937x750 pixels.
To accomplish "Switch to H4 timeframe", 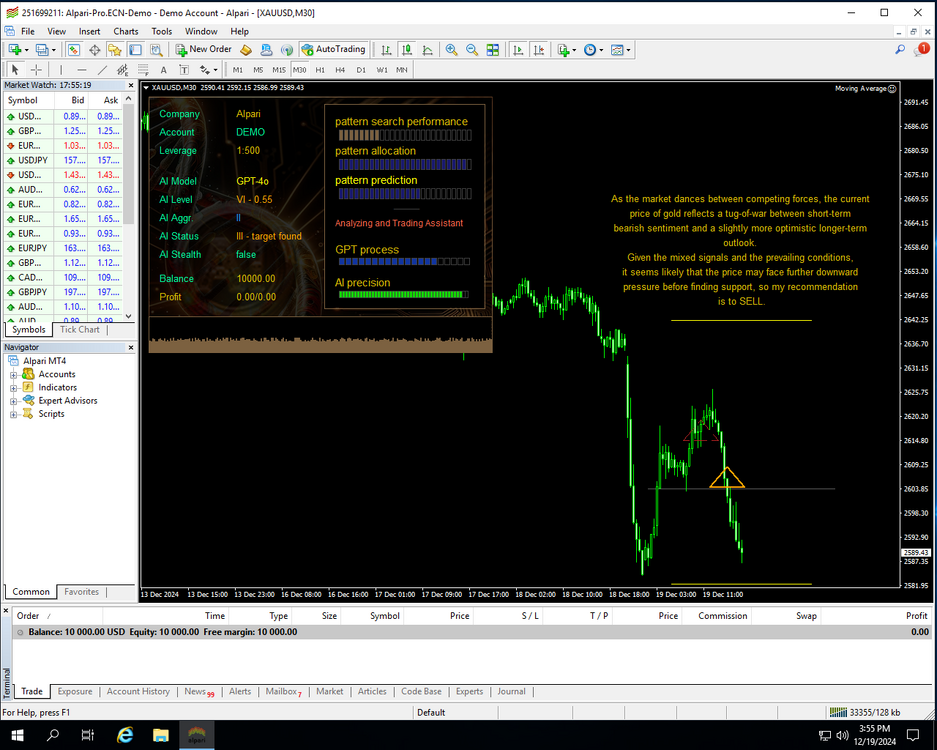I will (x=340, y=70).
